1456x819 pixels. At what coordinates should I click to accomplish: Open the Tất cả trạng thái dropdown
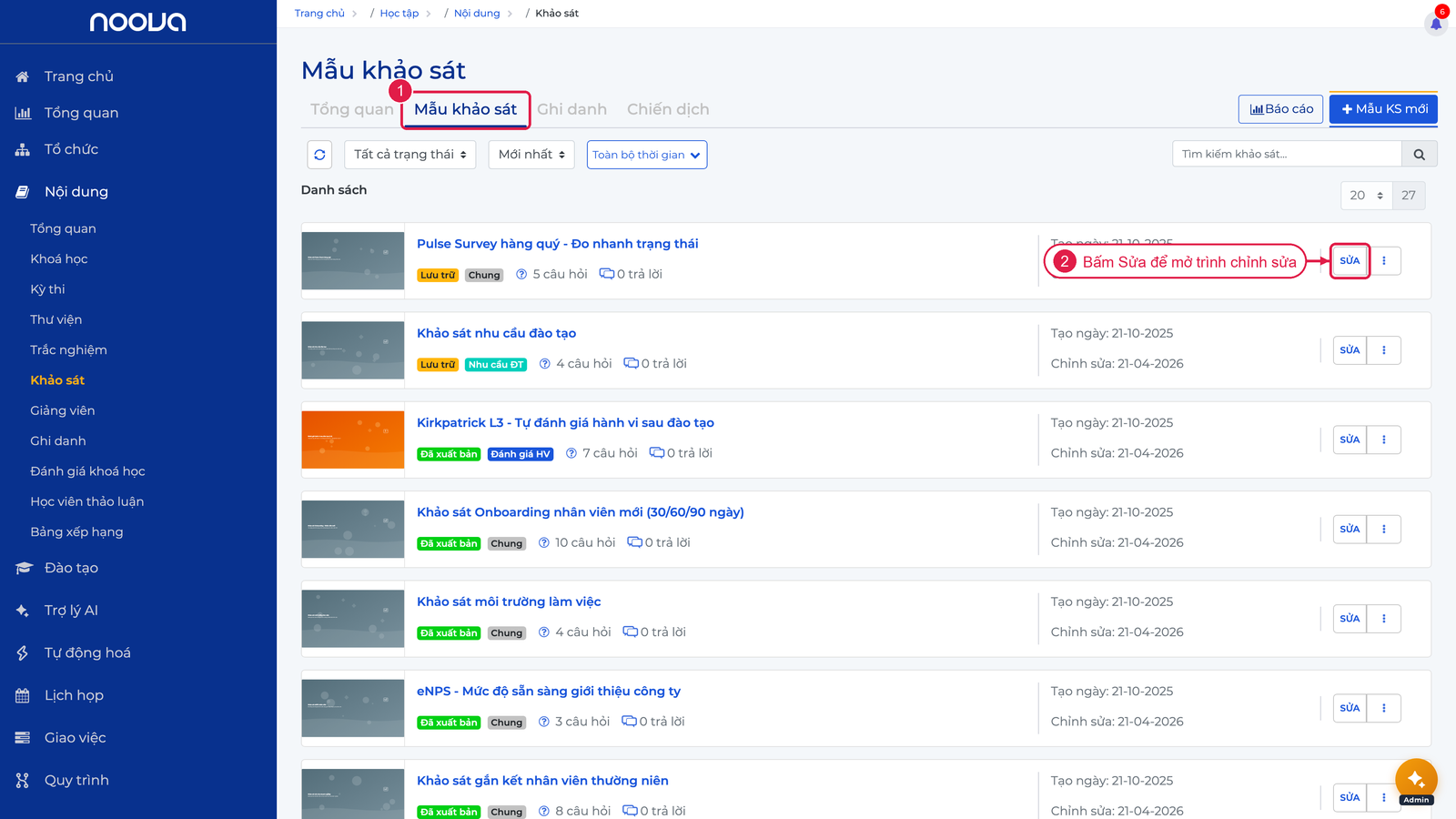click(x=410, y=155)
